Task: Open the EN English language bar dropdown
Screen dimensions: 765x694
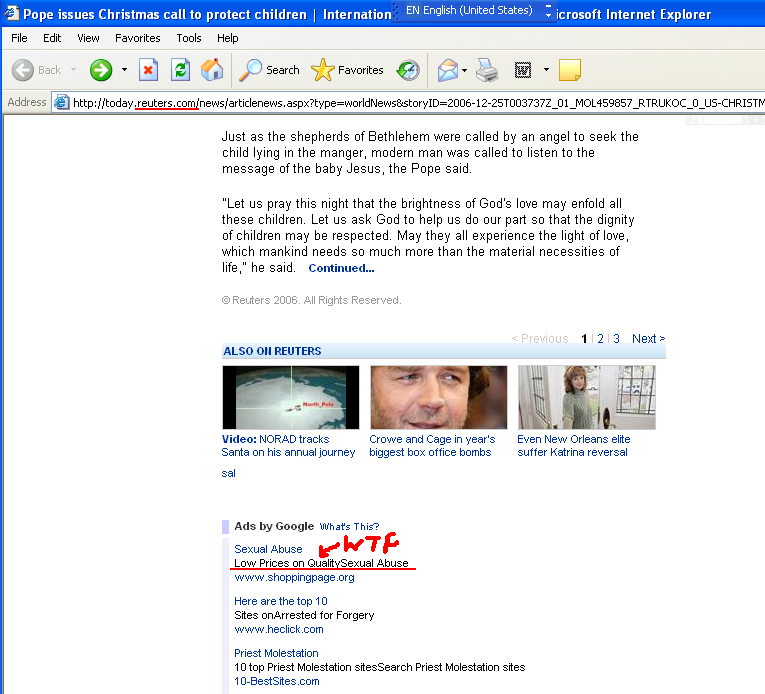Action: click(547, 11)
